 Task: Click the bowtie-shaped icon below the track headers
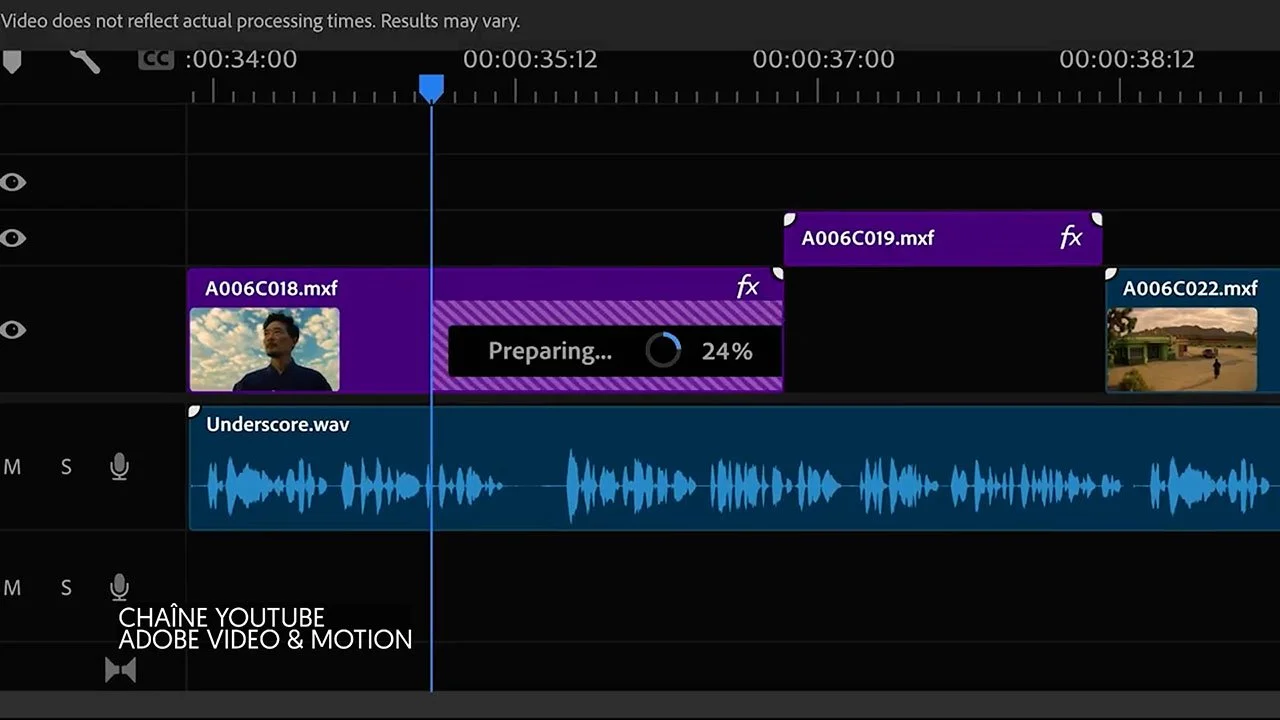120,670
